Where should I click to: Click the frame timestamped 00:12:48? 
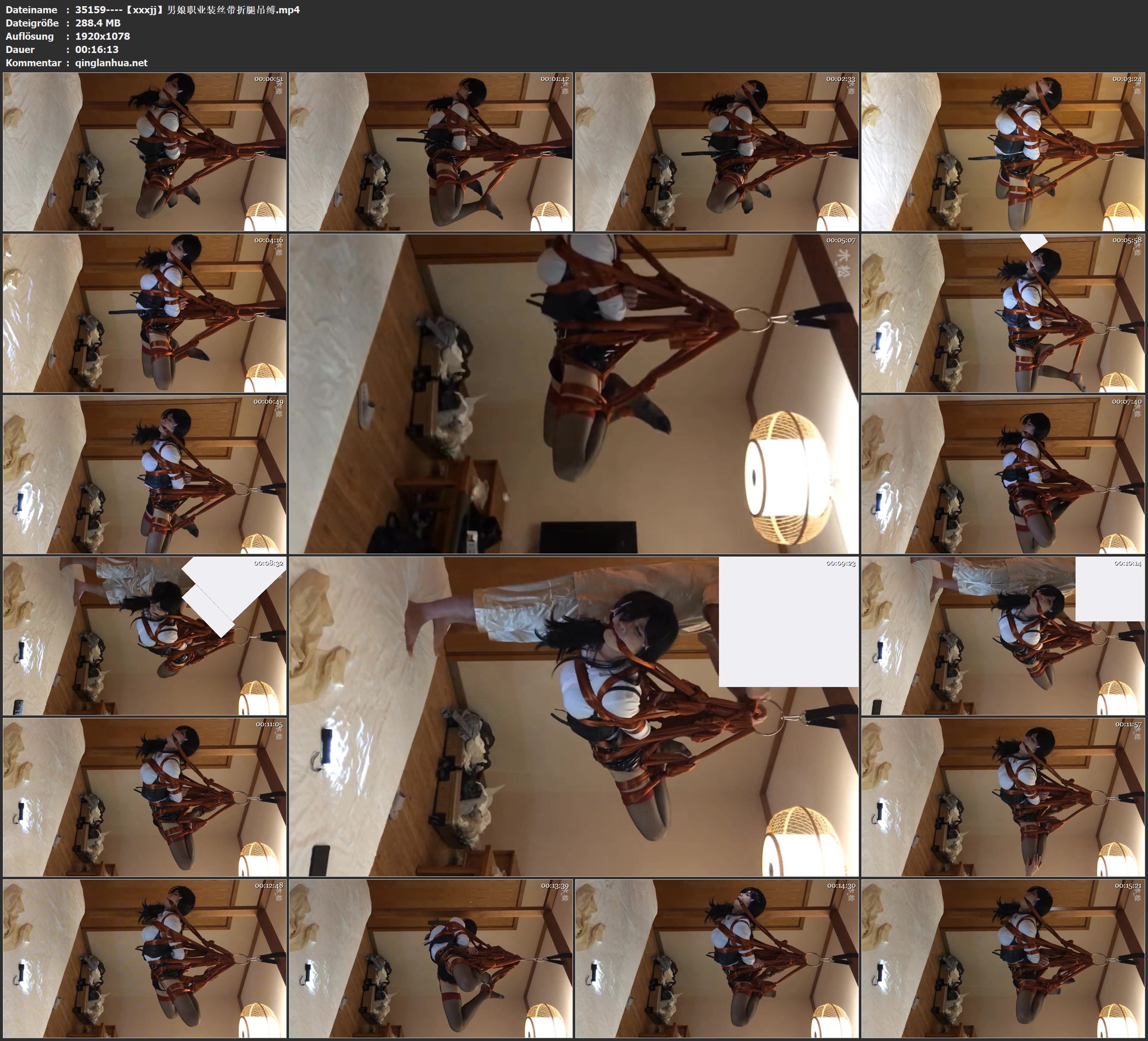point(145,958)
